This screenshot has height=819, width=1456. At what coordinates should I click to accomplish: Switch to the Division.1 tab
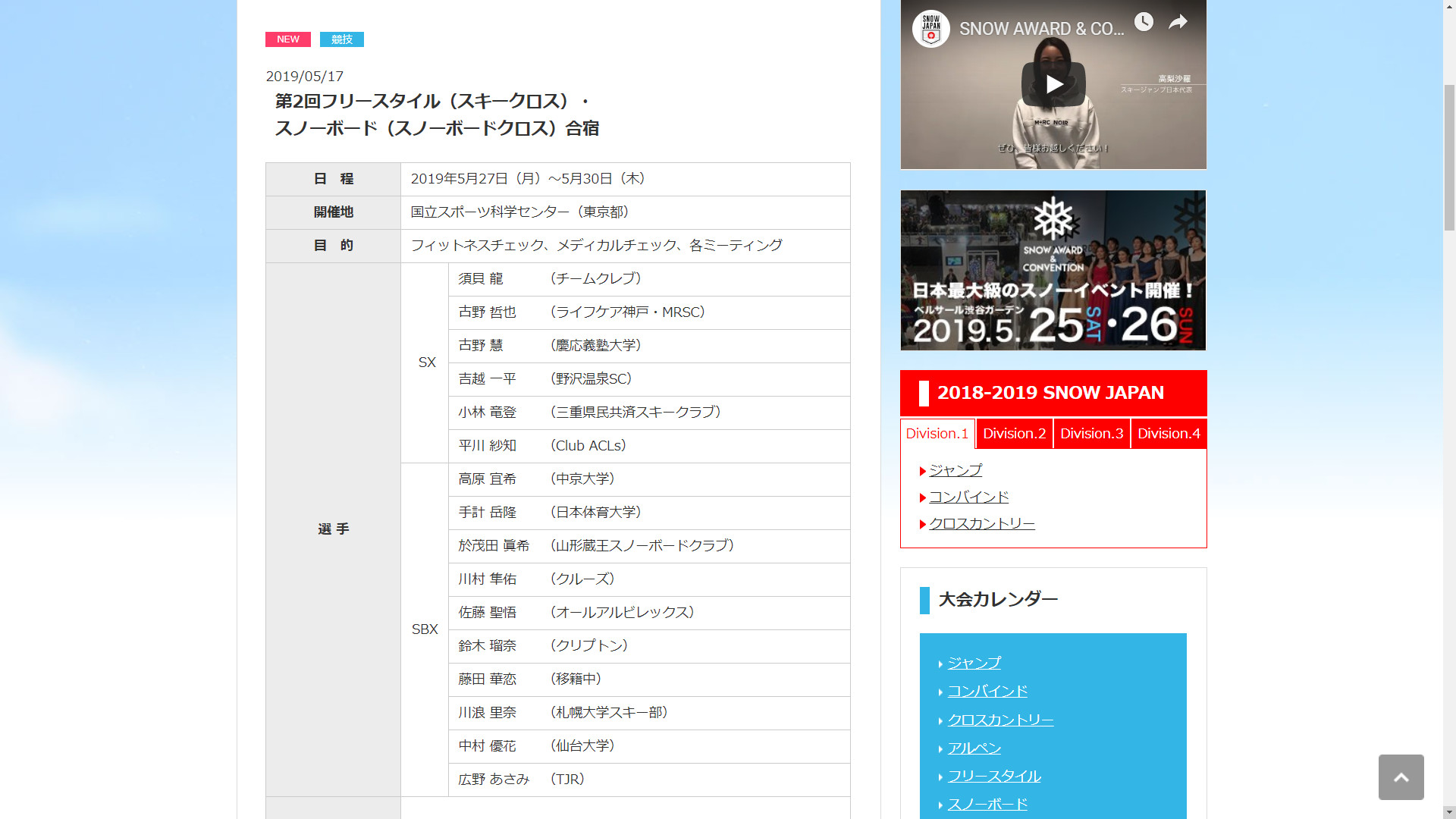click(x=937, y=434)
